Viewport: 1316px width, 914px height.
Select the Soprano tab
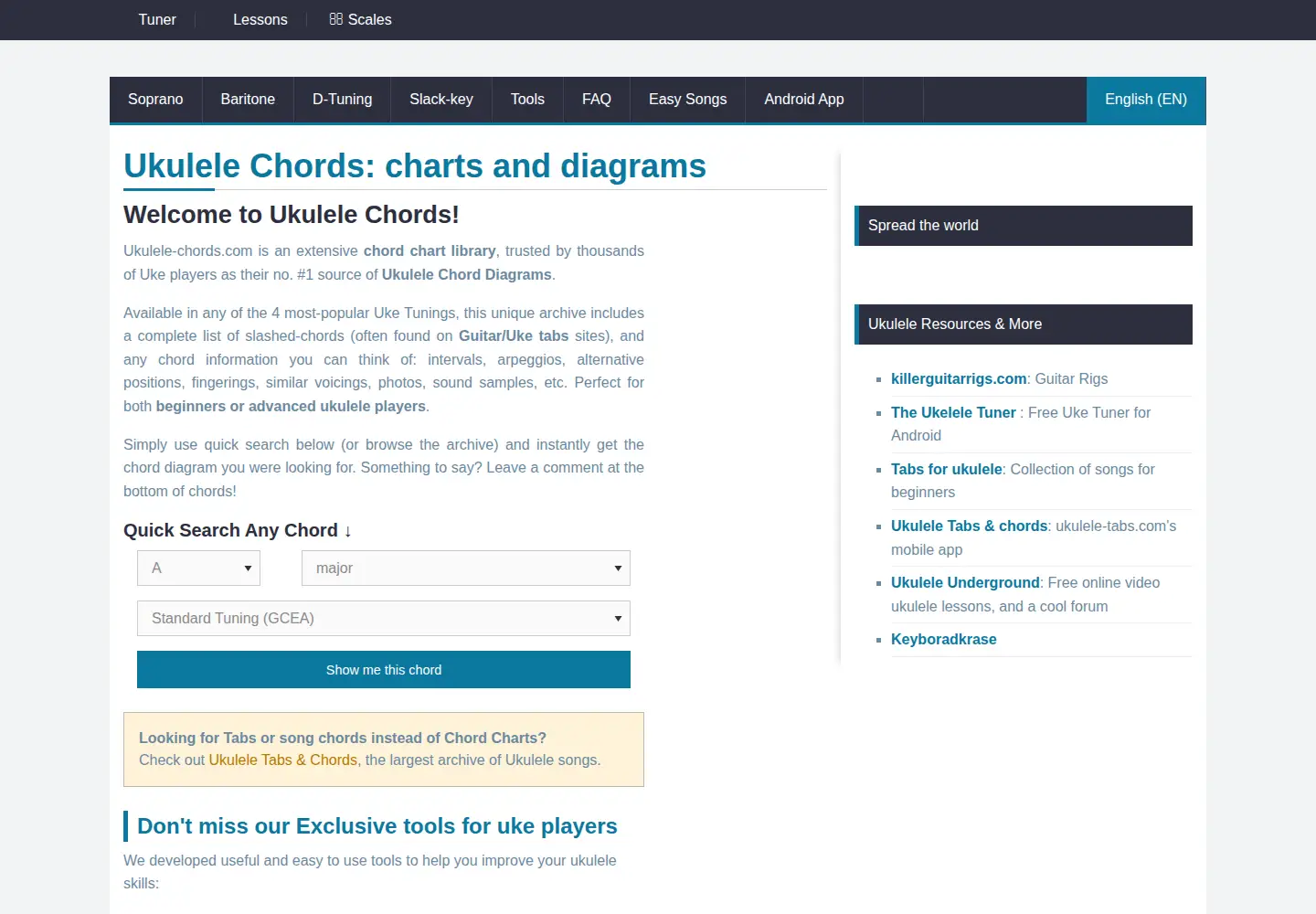coord(155,100)
